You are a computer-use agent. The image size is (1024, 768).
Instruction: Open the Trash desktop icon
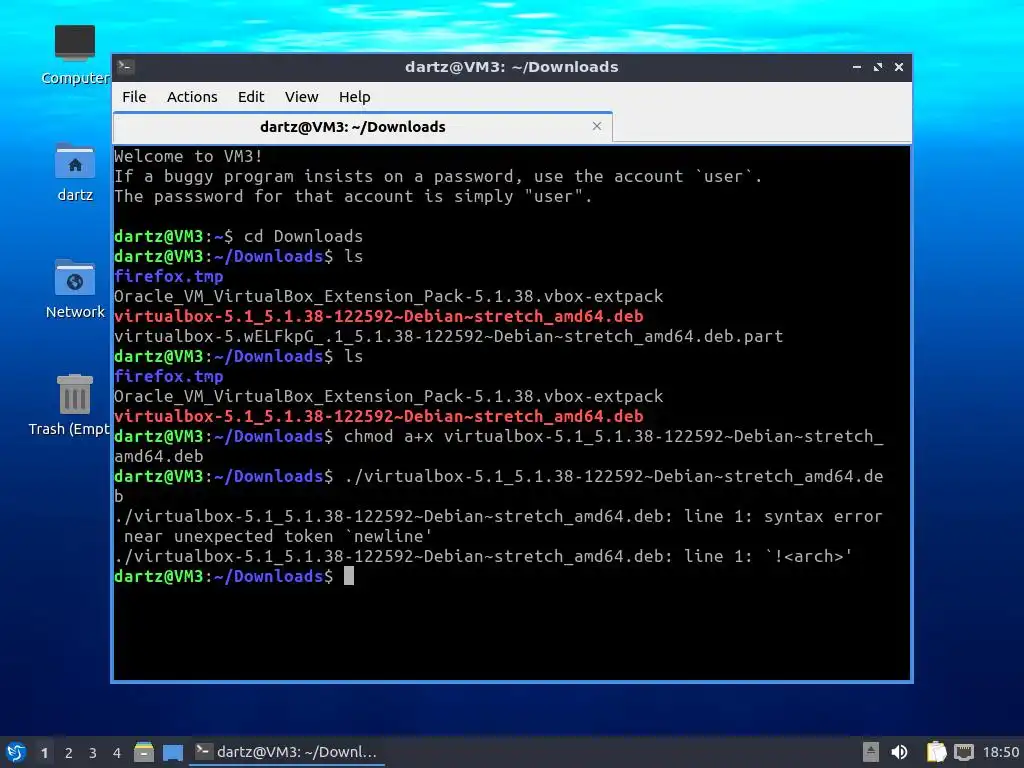coord(72,405)
